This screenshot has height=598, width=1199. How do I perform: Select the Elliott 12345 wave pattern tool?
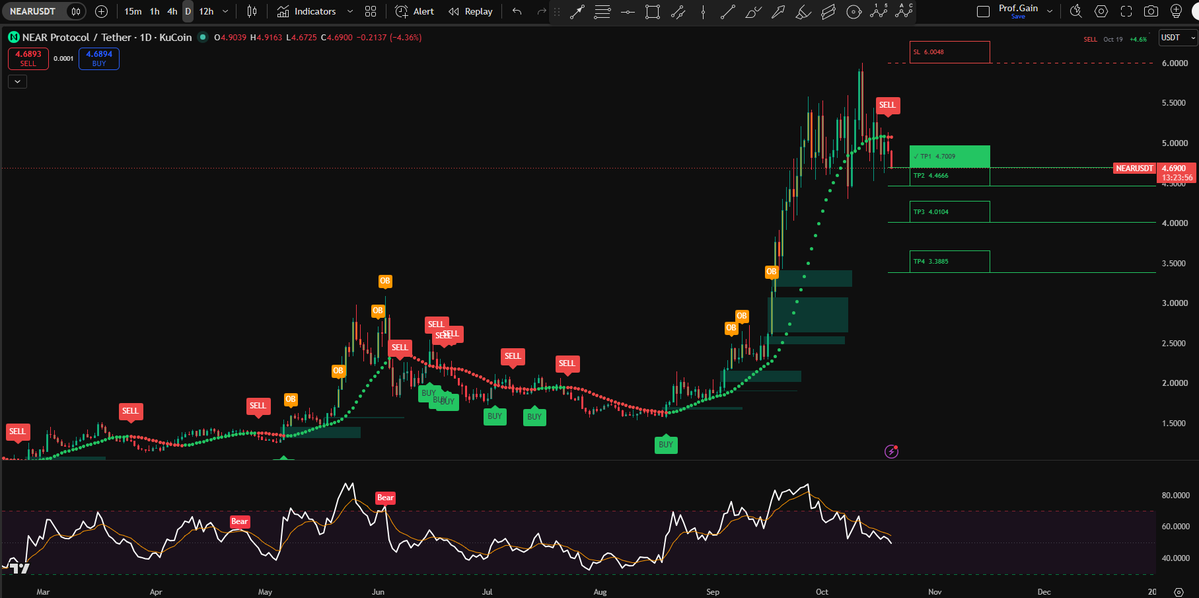click(879, 11)
